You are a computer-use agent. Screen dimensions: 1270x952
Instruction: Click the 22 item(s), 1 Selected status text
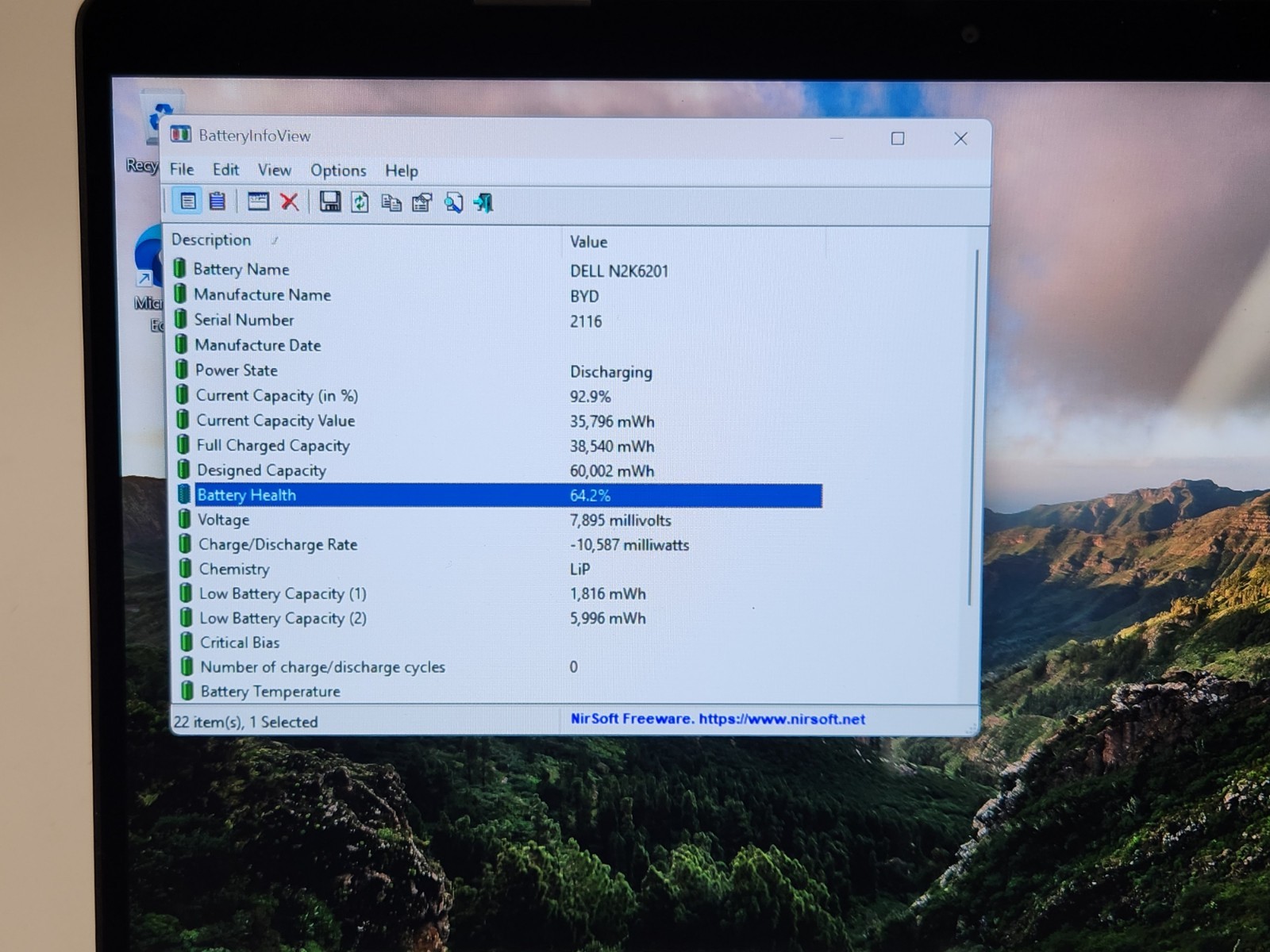click(x=246, y=722)
